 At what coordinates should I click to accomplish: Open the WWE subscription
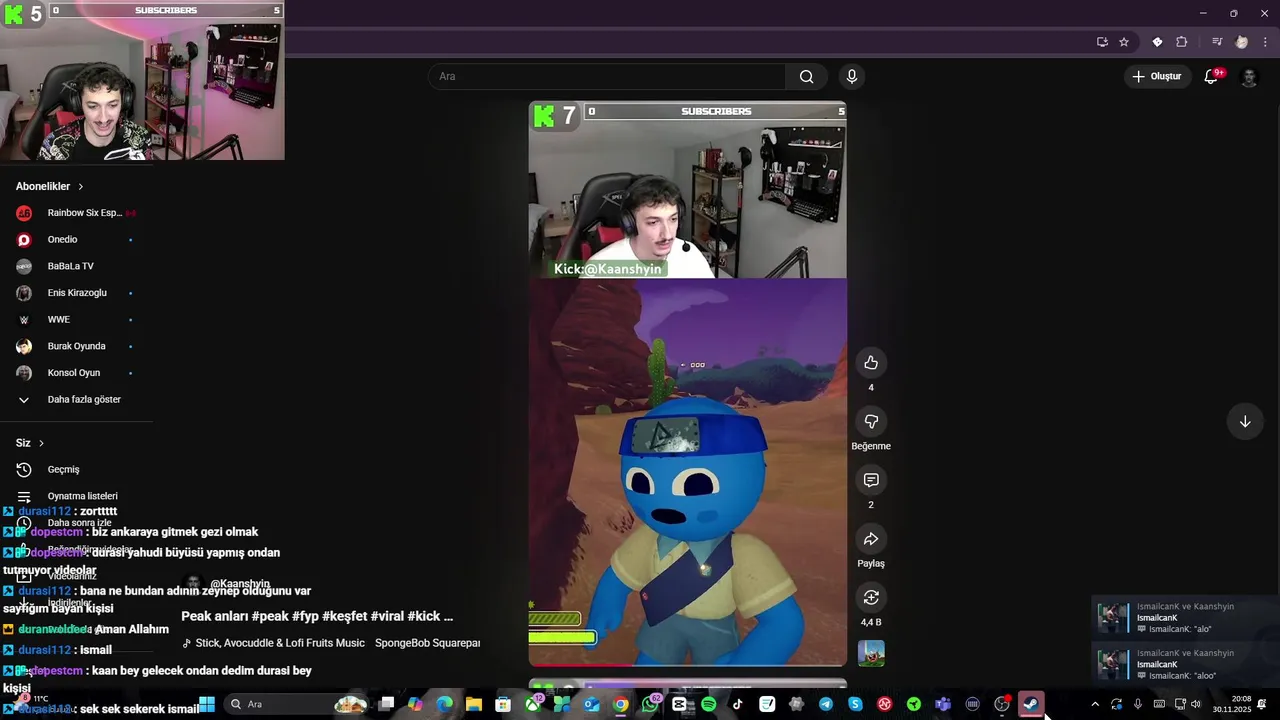point(76,320)
